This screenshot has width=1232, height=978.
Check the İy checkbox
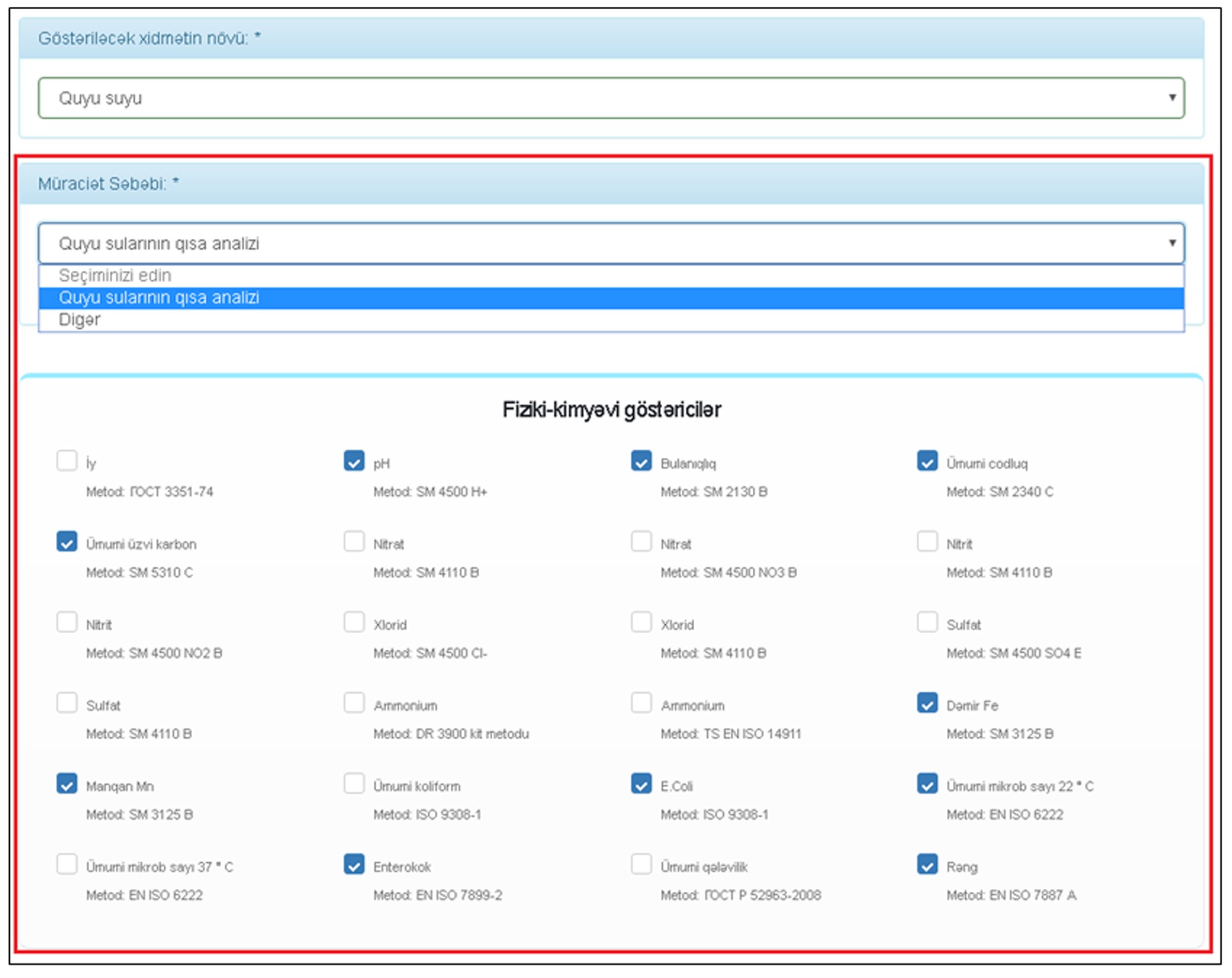tap(67, 461)
